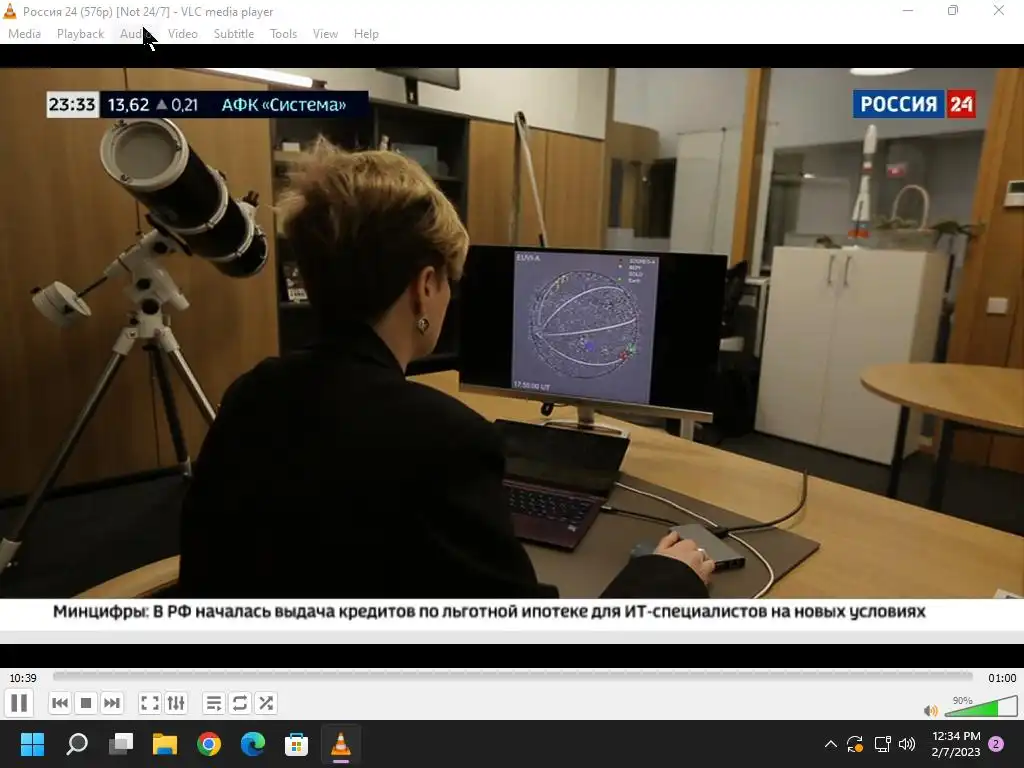Adjust the 90% volume slider
This screenshot has width=1024, height=768.
point(980,706)
